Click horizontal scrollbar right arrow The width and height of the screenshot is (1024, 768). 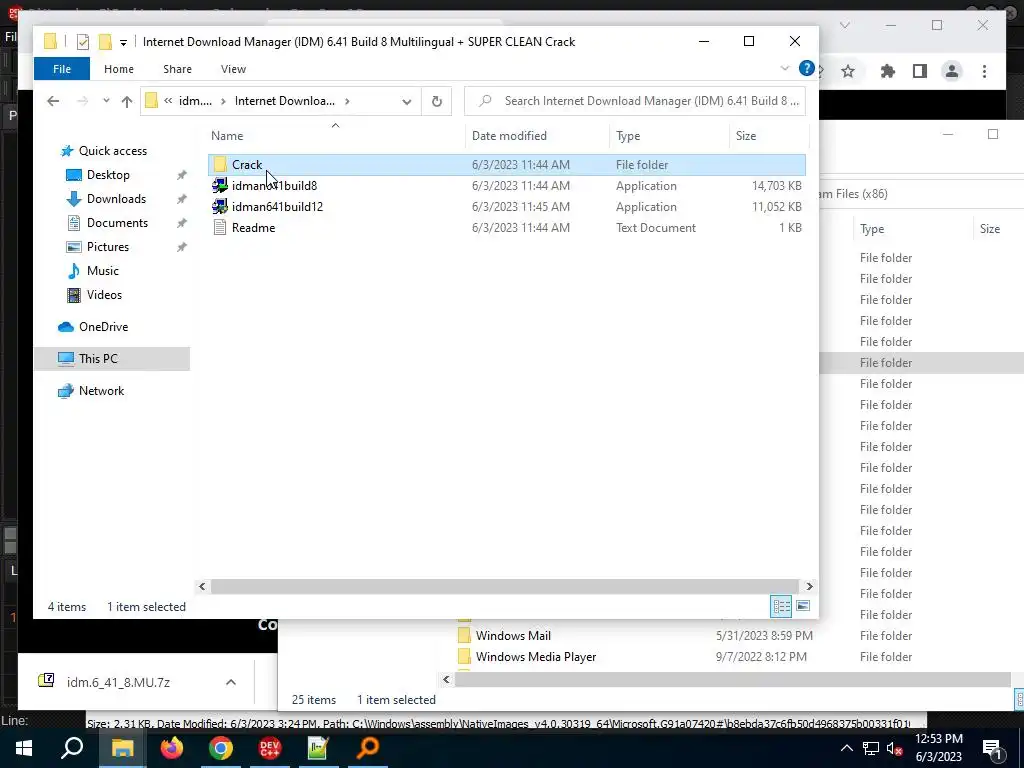click(x=809, y=586)
